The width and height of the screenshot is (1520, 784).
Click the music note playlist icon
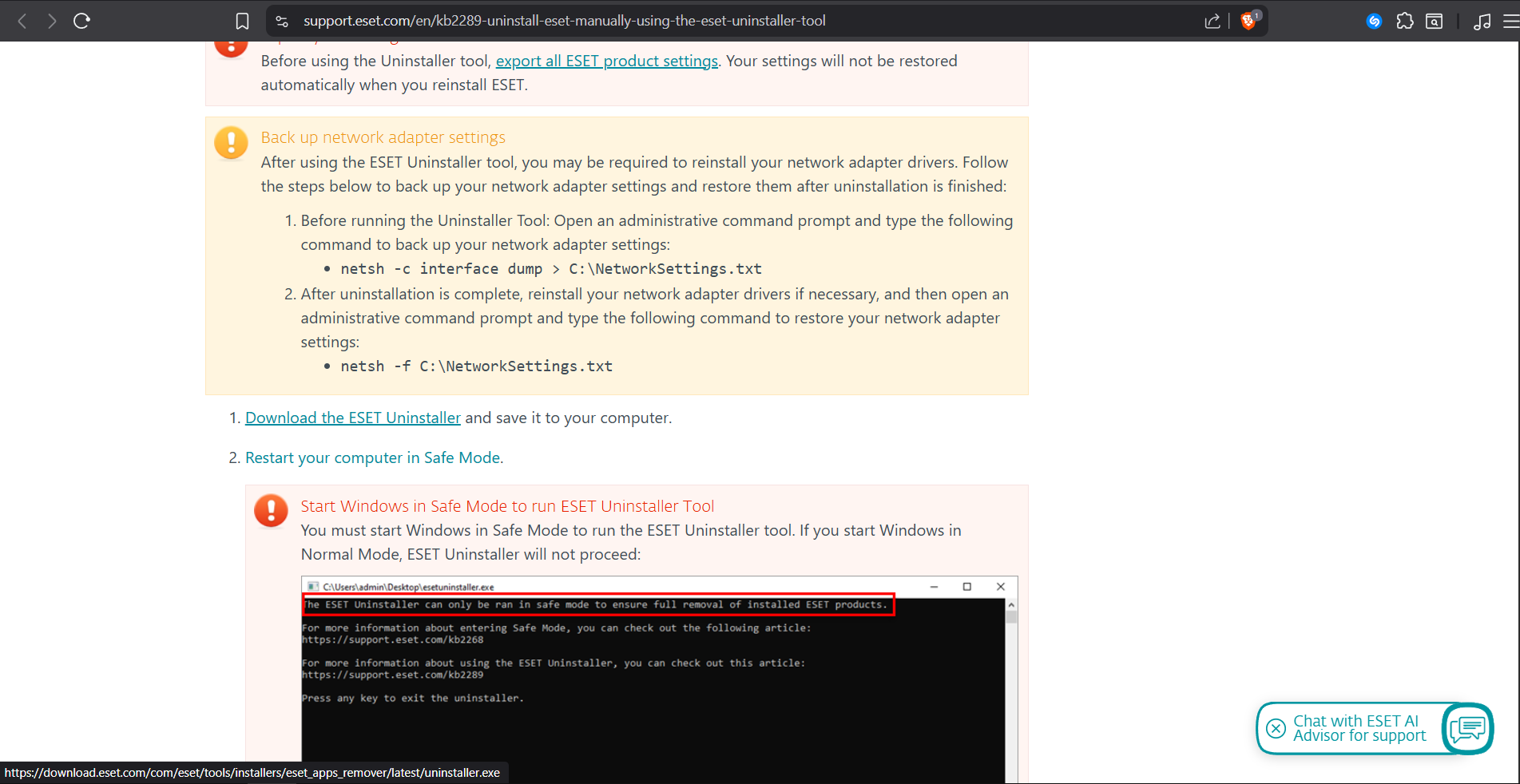click(1482, 22)
